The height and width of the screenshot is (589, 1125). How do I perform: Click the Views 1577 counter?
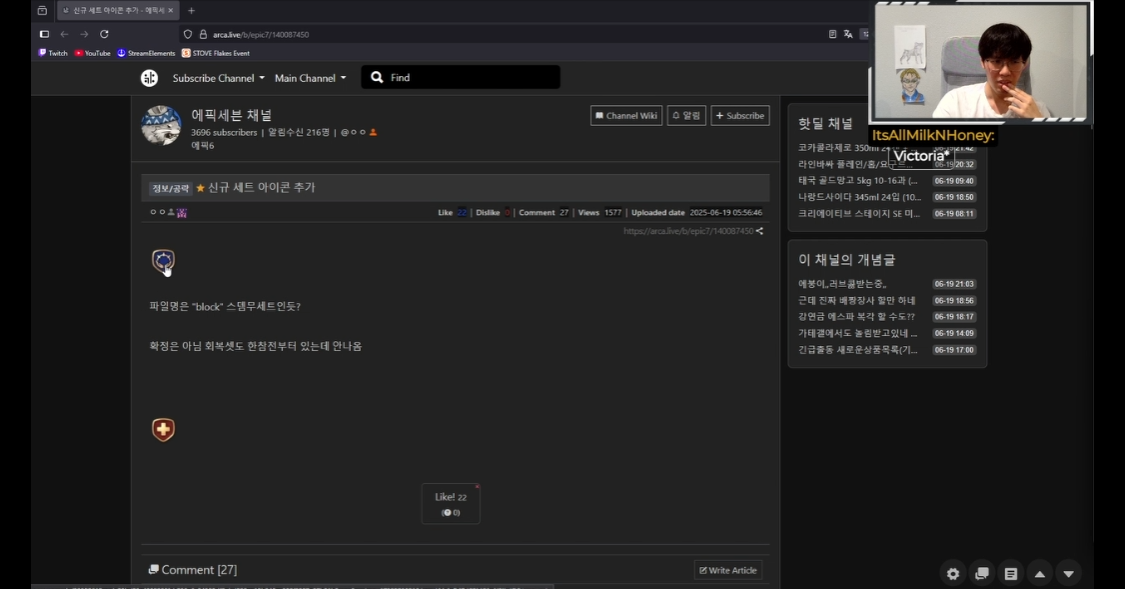[x=600, y=212]
